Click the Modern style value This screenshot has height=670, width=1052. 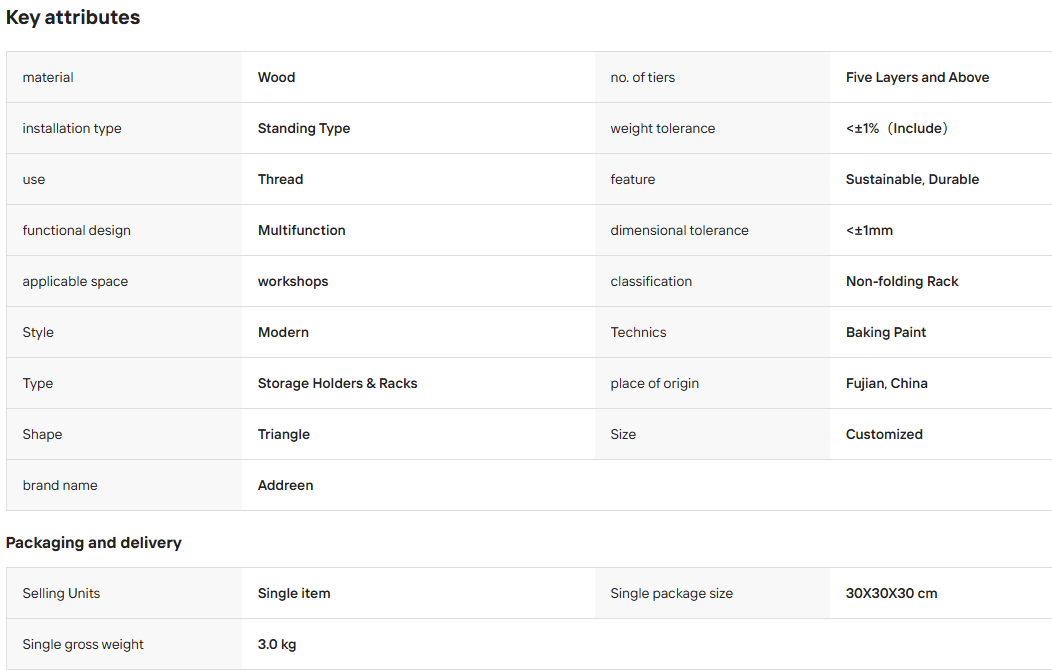[283, 332]
